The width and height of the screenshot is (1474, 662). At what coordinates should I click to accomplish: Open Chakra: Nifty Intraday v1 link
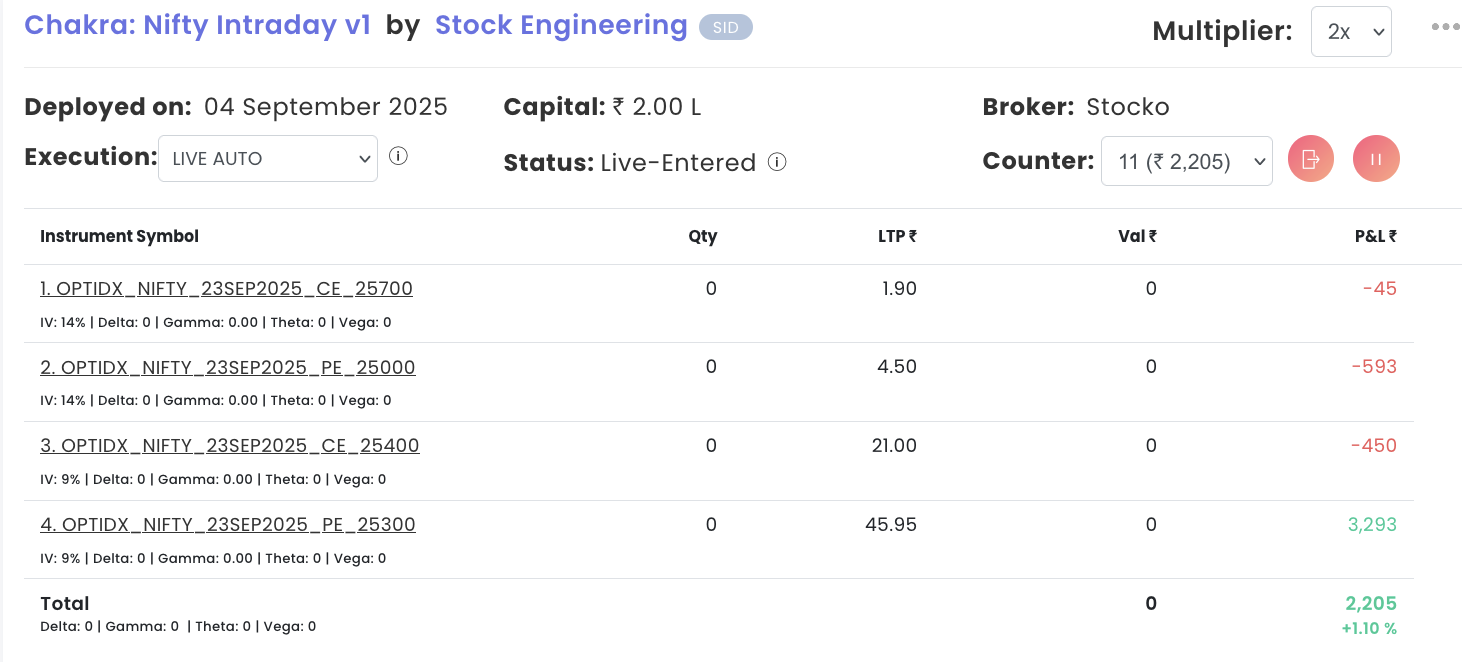click(198, 25)
